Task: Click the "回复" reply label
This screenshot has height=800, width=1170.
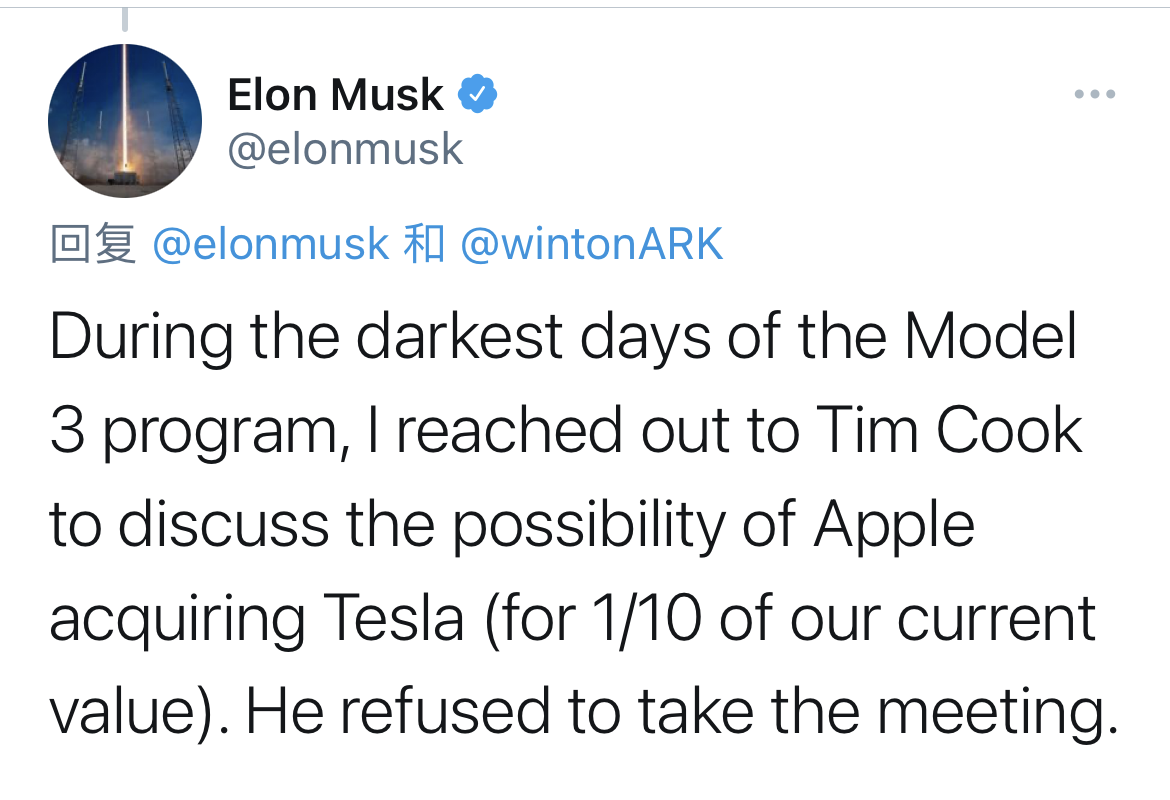Action: click(x=93, y=245)
